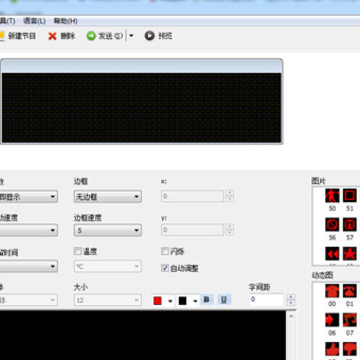Click the red X 删除 delete icon
Screen dimensions: 360x360
click(52, 36)
